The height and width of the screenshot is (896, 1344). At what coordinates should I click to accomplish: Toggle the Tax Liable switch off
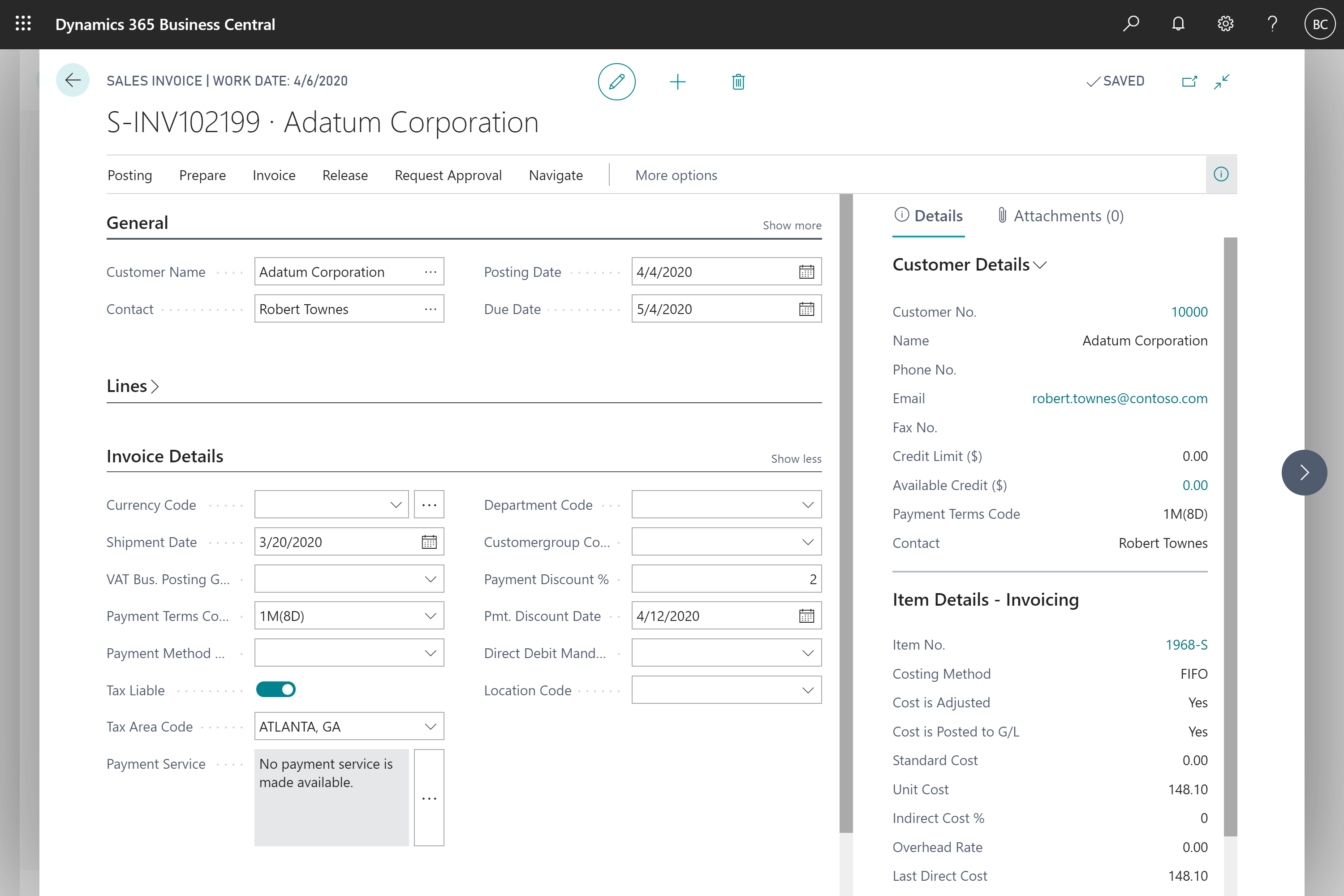[276, 689]
